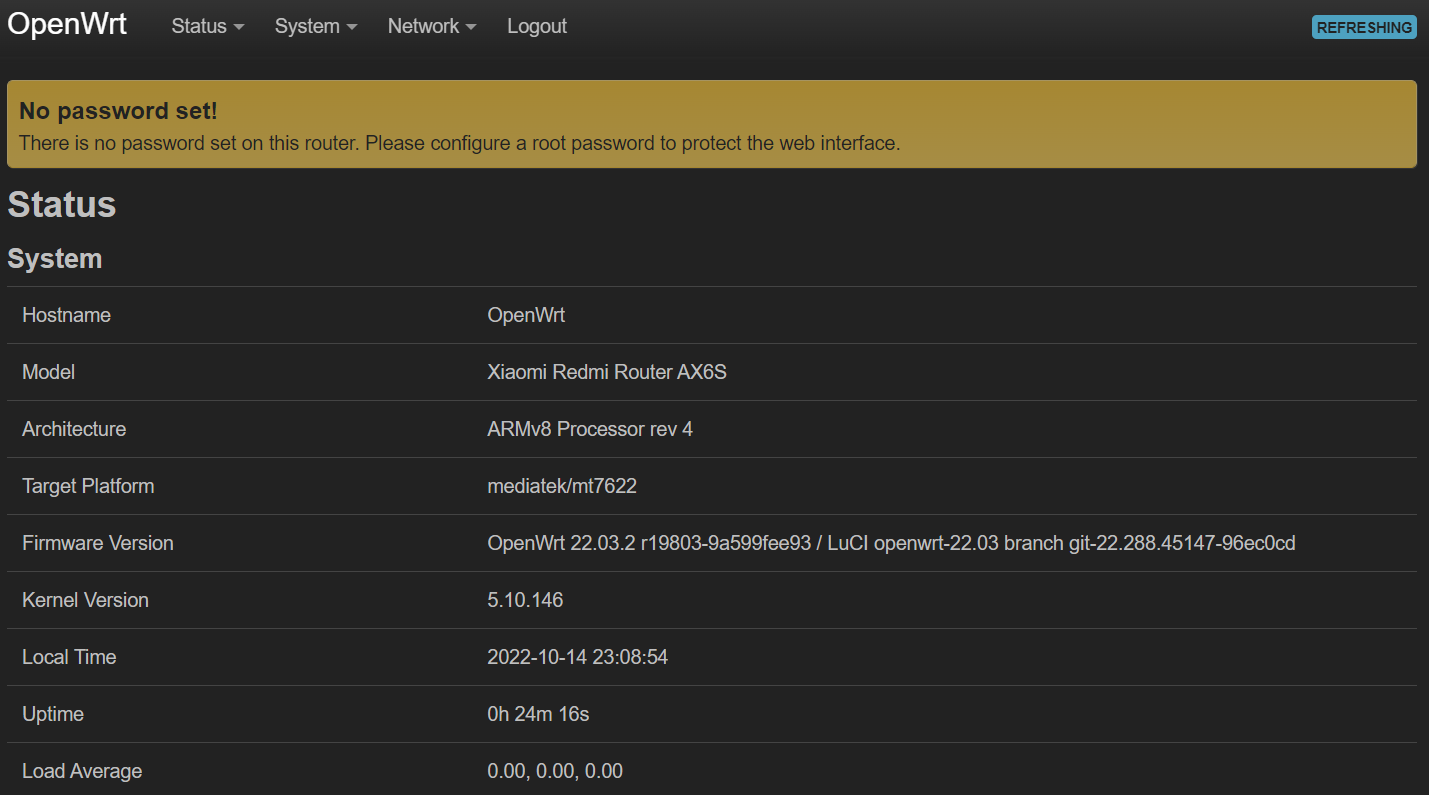Viewport: 1429px width, 795px height.
Task: Click the Uptime row label
Action: coord(53,714)
